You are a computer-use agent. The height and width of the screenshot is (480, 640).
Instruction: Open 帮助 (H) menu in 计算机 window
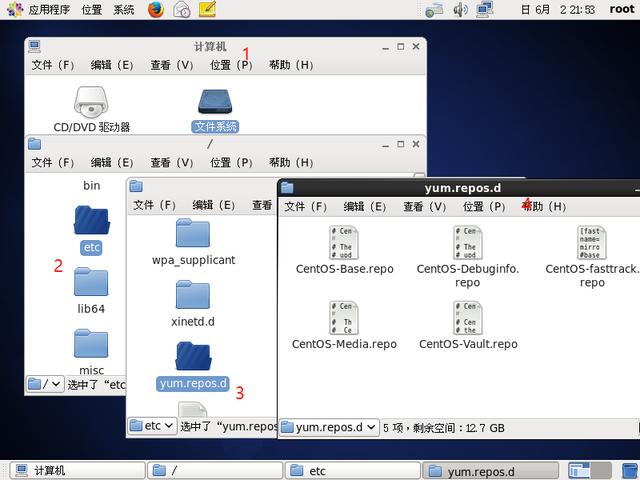click(291, 65)
